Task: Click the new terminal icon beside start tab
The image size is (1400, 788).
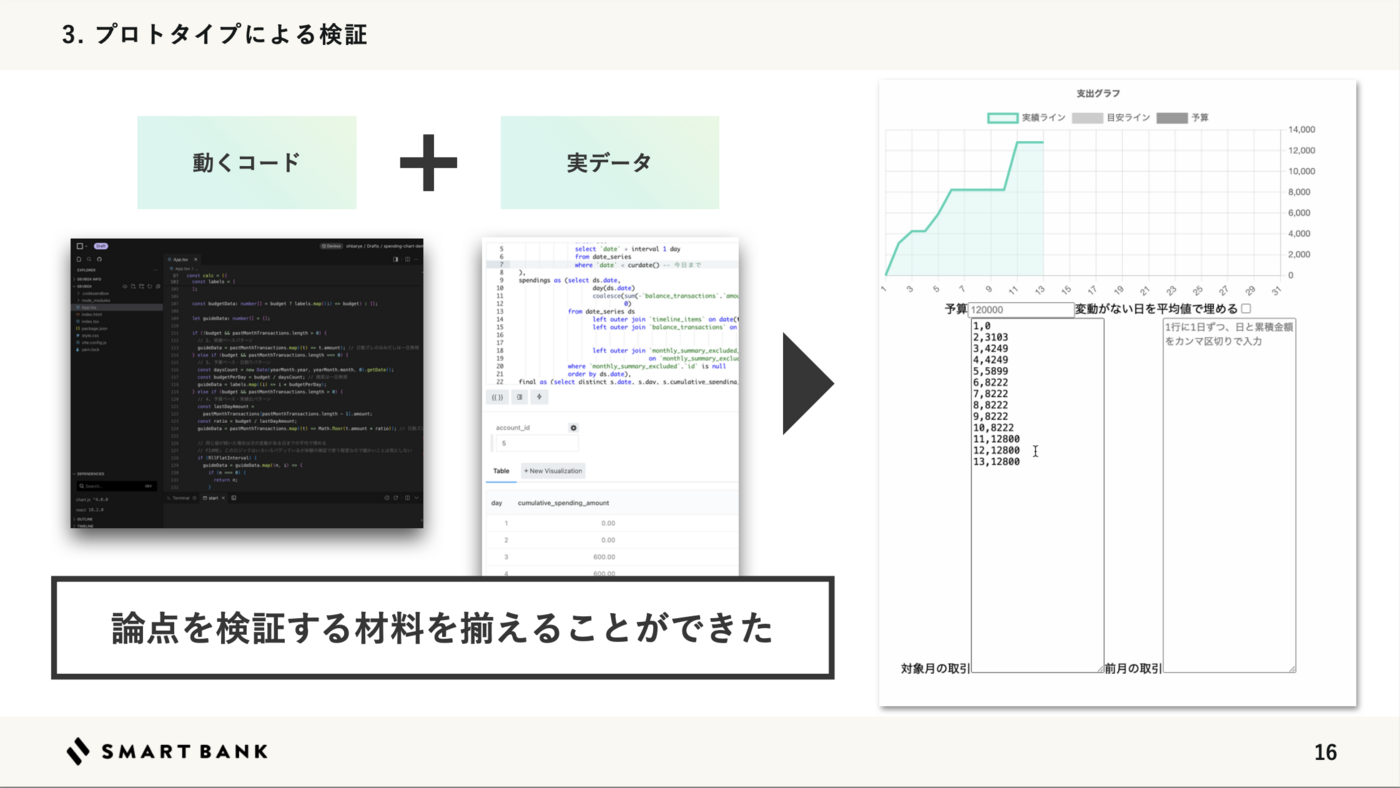Action: [x=234, y=498]
